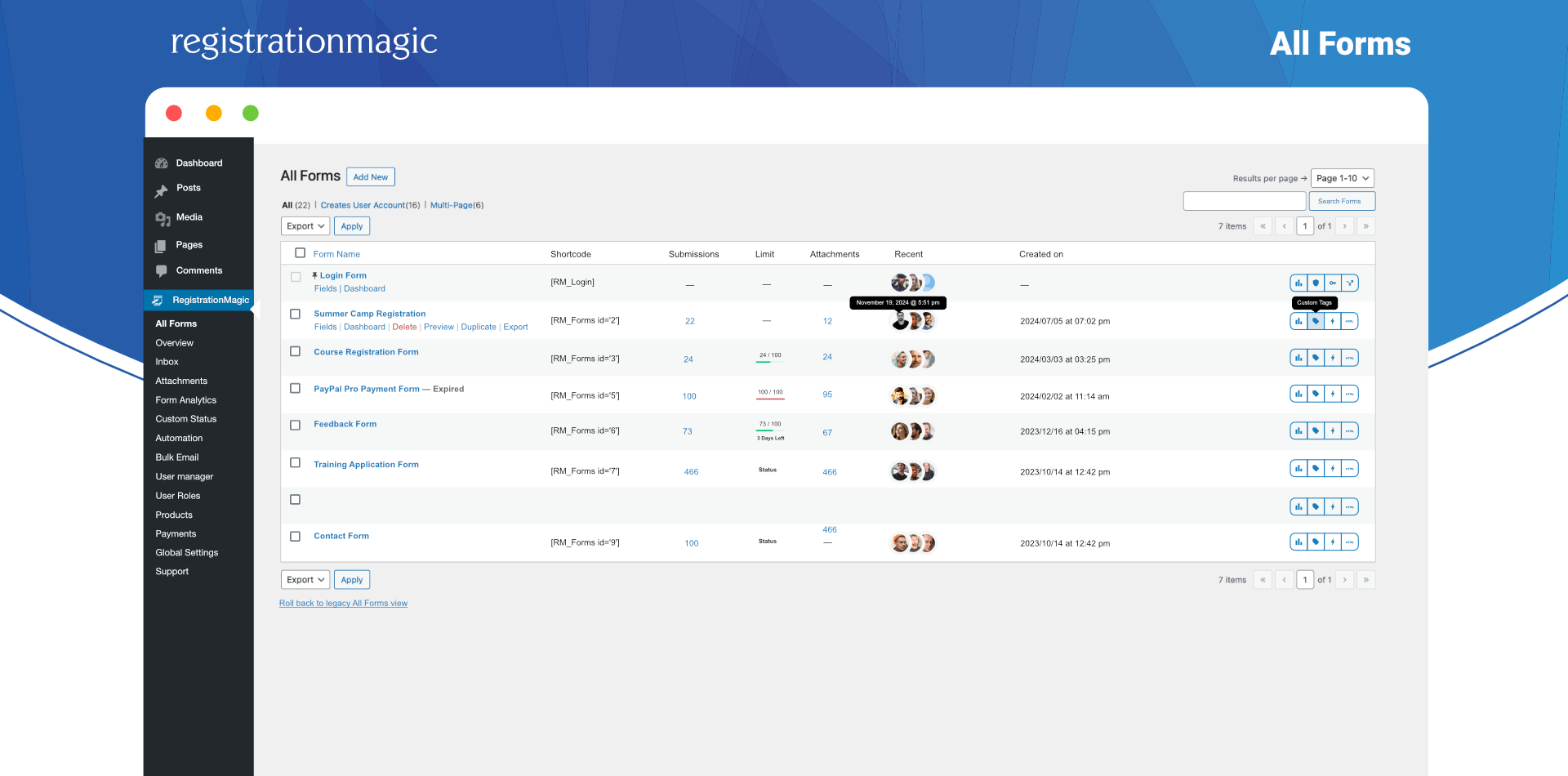Open the Page 1-10 results dropdown

click(1343, 178)
